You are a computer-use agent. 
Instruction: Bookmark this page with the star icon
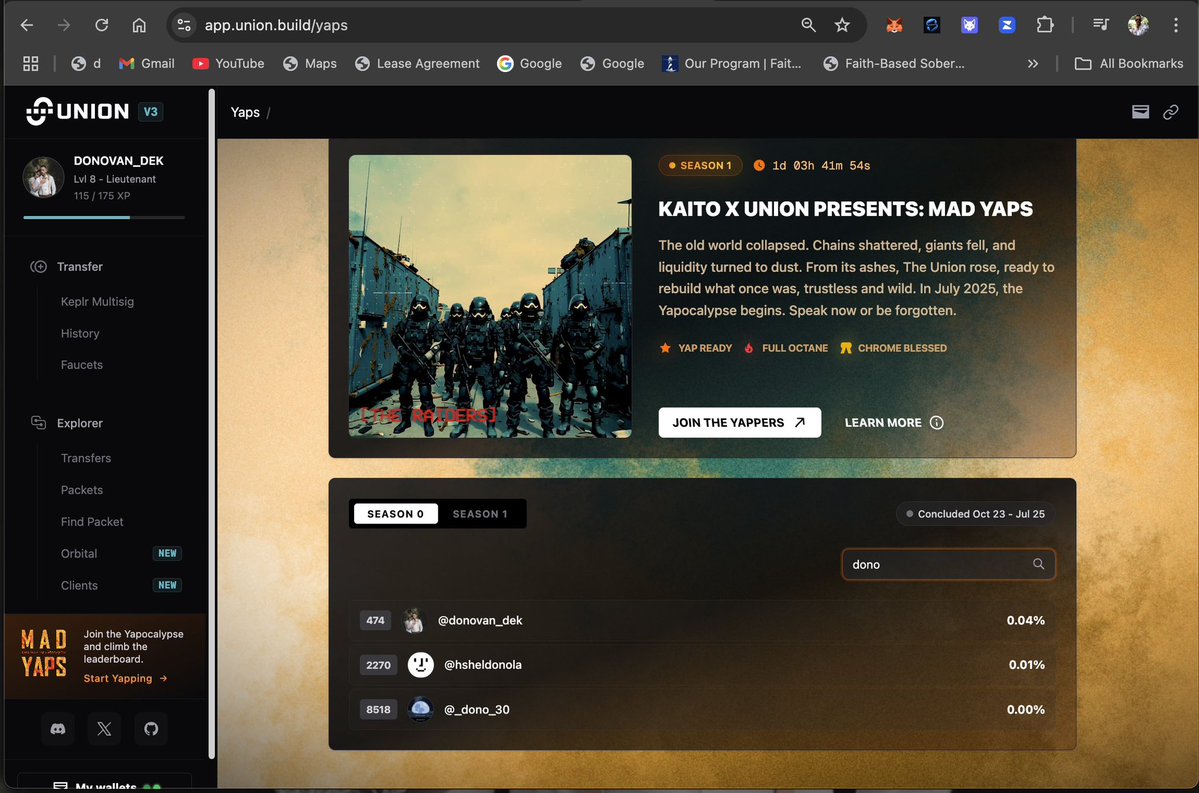(x=842, y=25)
